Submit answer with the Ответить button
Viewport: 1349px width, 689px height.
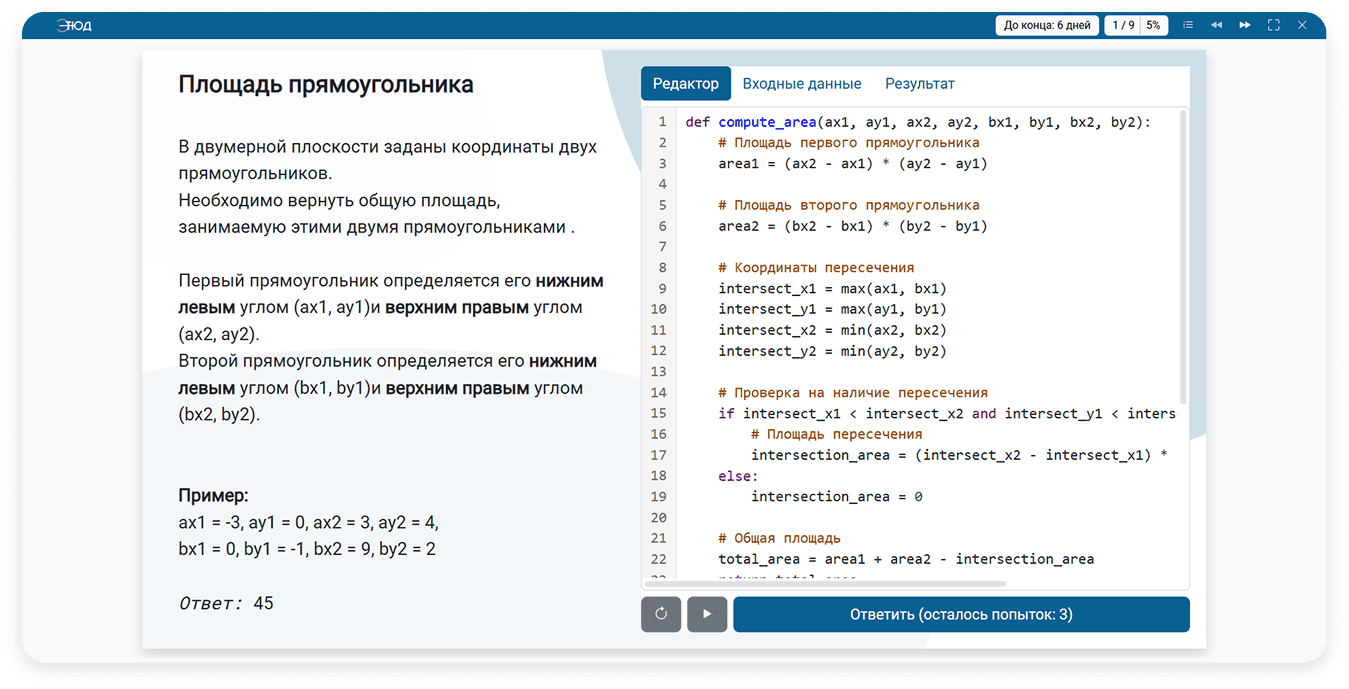pyautogui.click(x=961, y=614)
